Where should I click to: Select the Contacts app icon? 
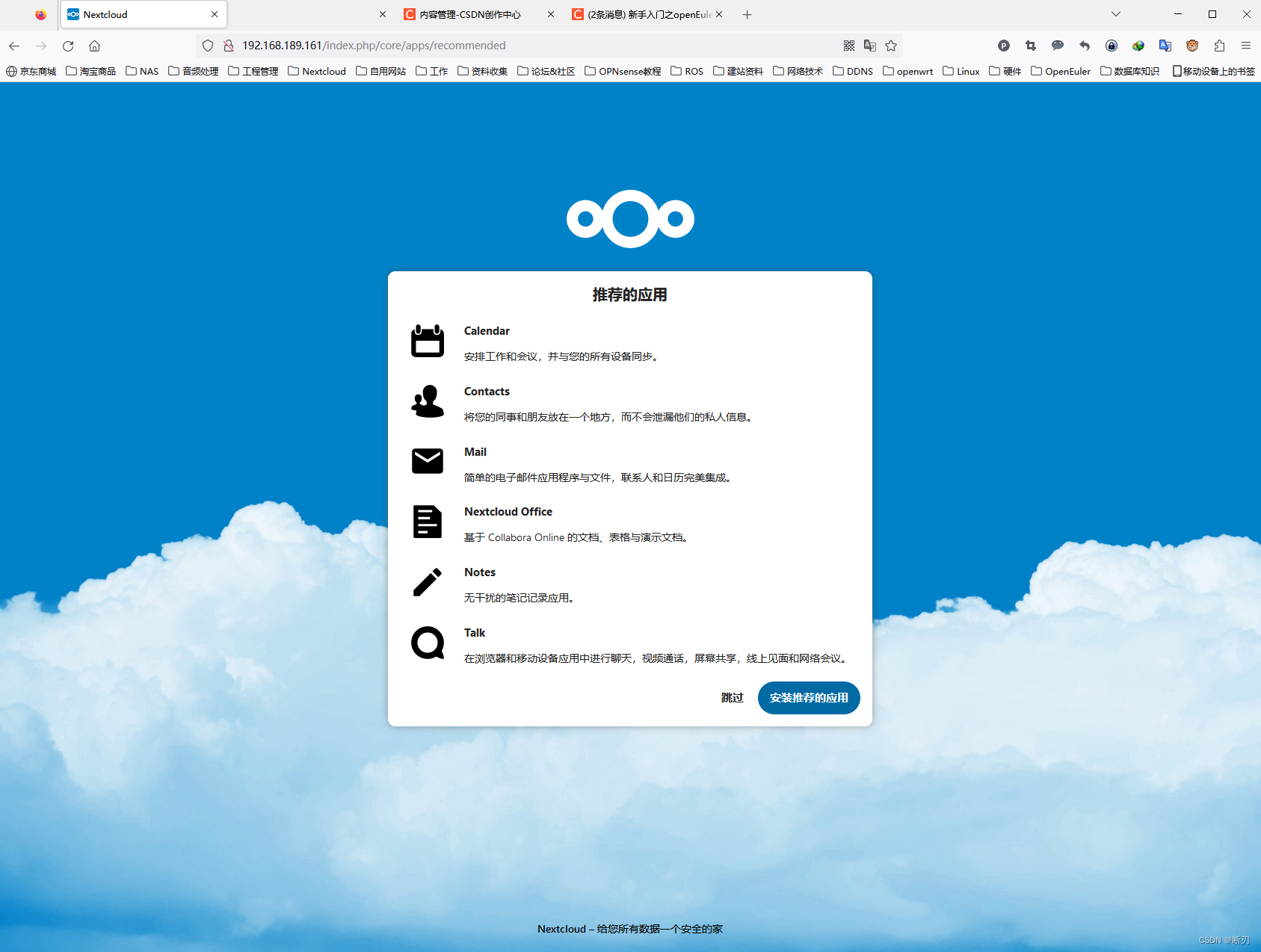coord(427,401)
